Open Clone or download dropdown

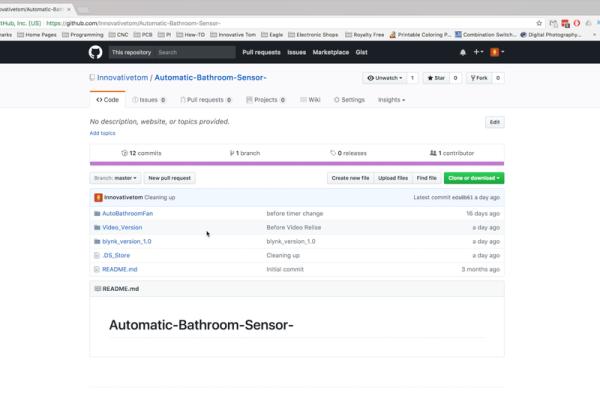pyautogui.click(x=474, y=178)
